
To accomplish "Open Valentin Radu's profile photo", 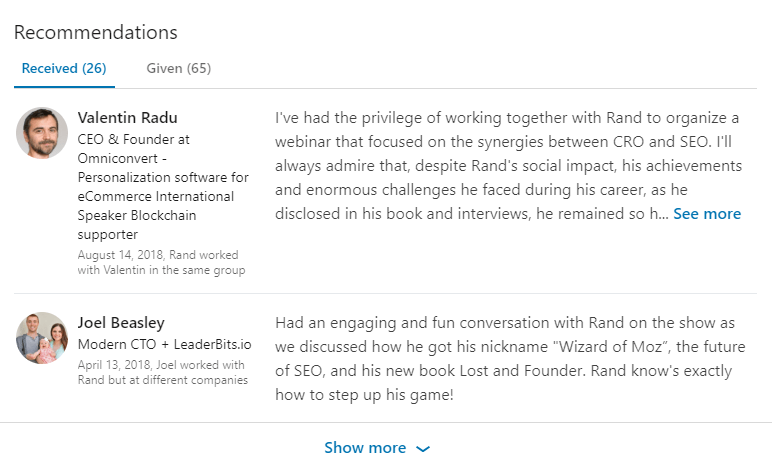I will (42, 133).
